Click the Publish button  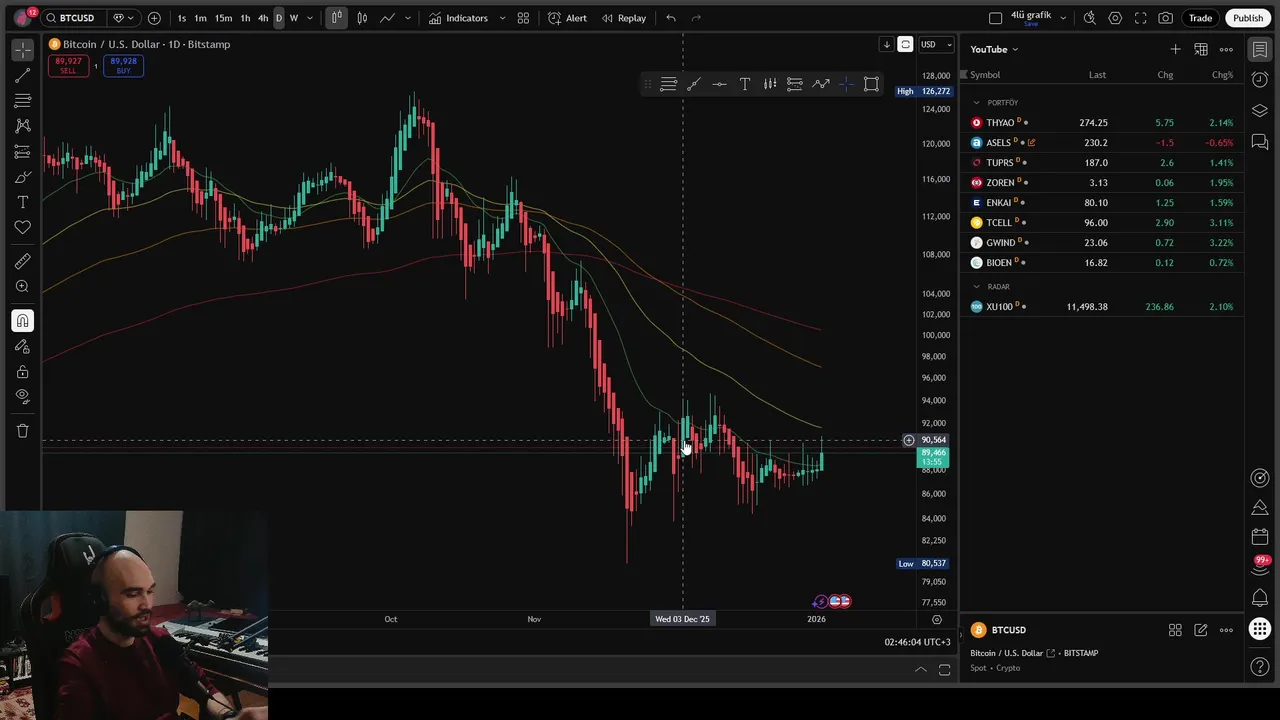tap(1247, 18)
